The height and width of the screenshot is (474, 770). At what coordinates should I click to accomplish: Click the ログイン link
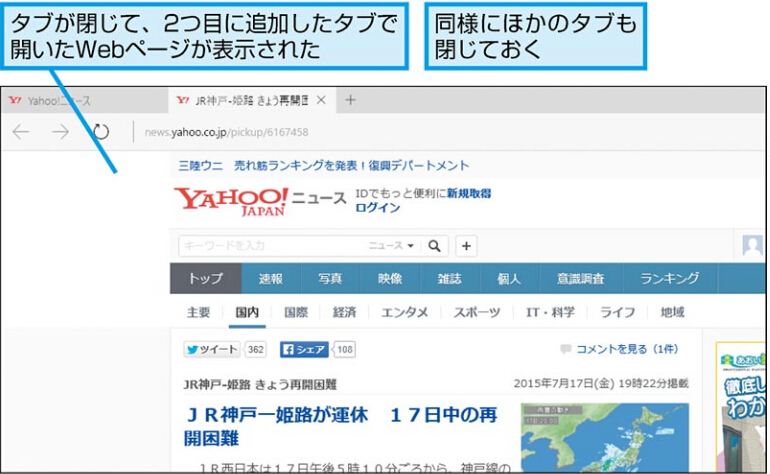coord(378,208)
